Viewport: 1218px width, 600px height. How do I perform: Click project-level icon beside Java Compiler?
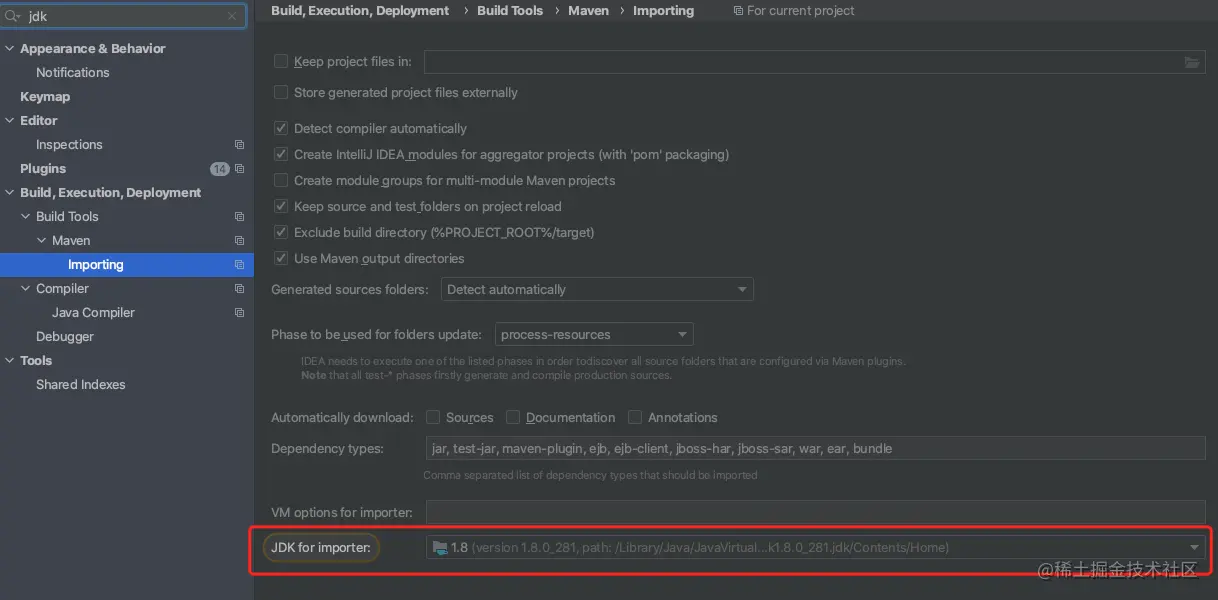pos(239,313)
